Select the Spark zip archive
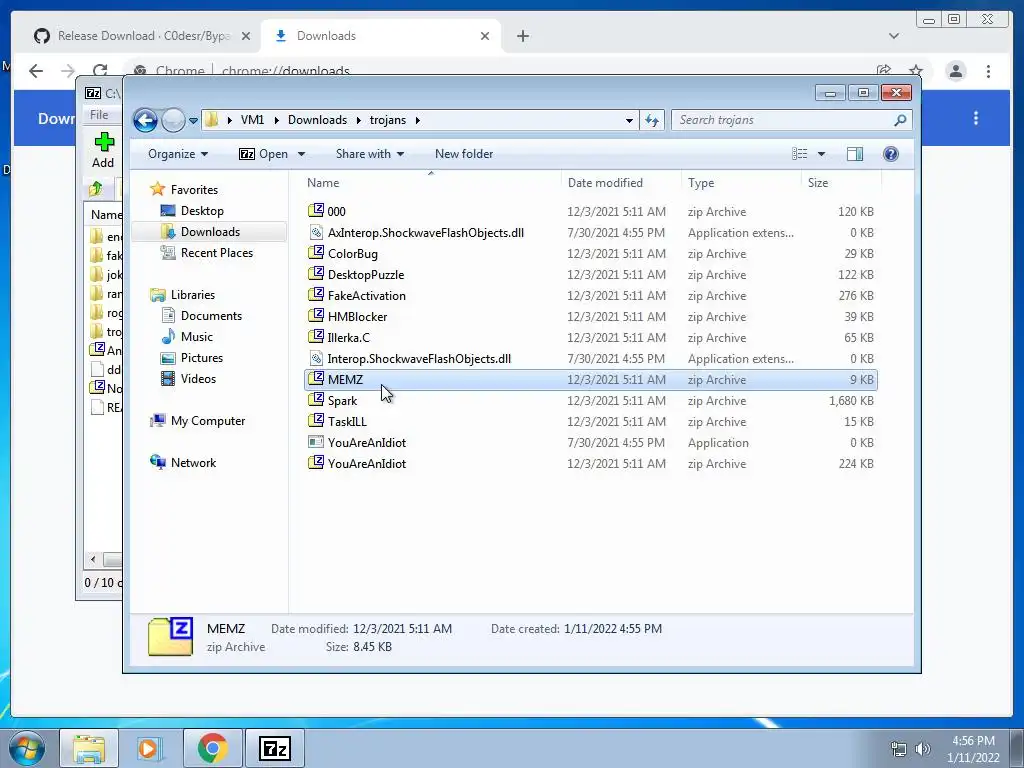Screen dimensions: 1024x768 click(x=591, y=400)
